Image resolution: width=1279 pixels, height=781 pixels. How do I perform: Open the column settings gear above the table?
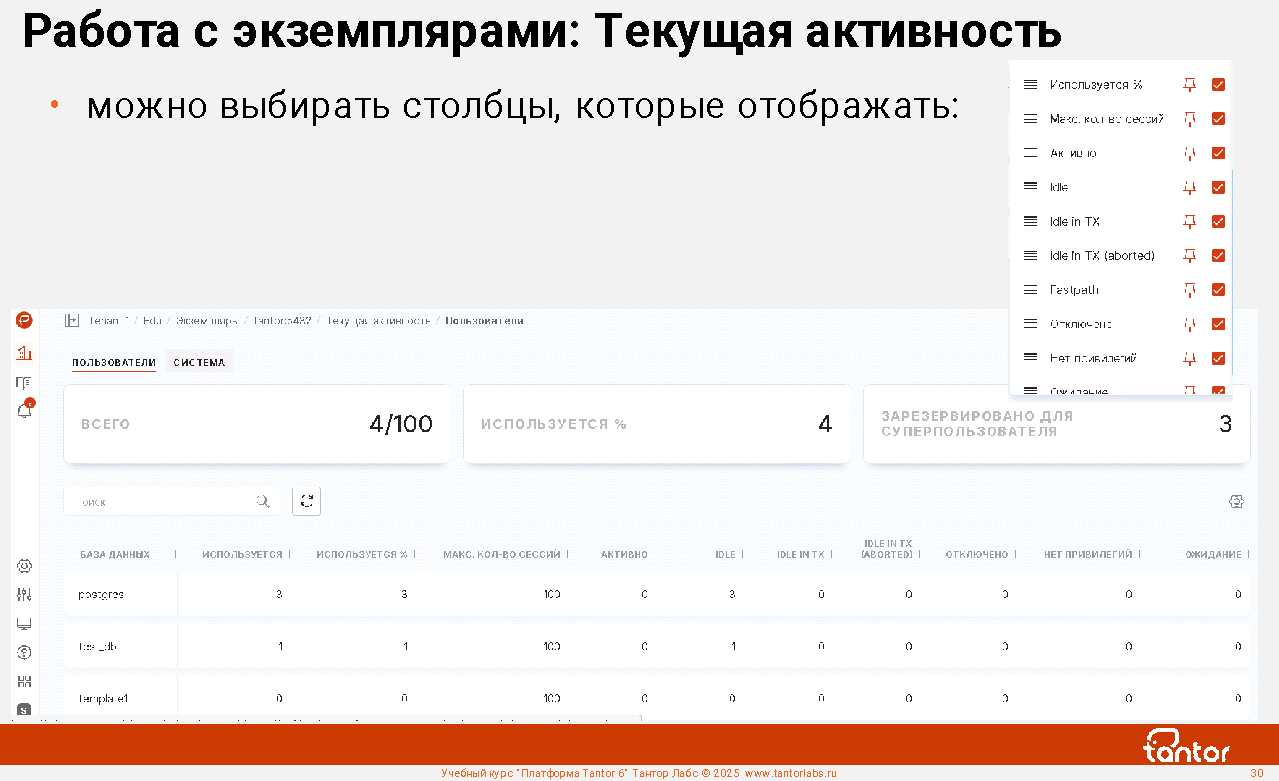1236,501
